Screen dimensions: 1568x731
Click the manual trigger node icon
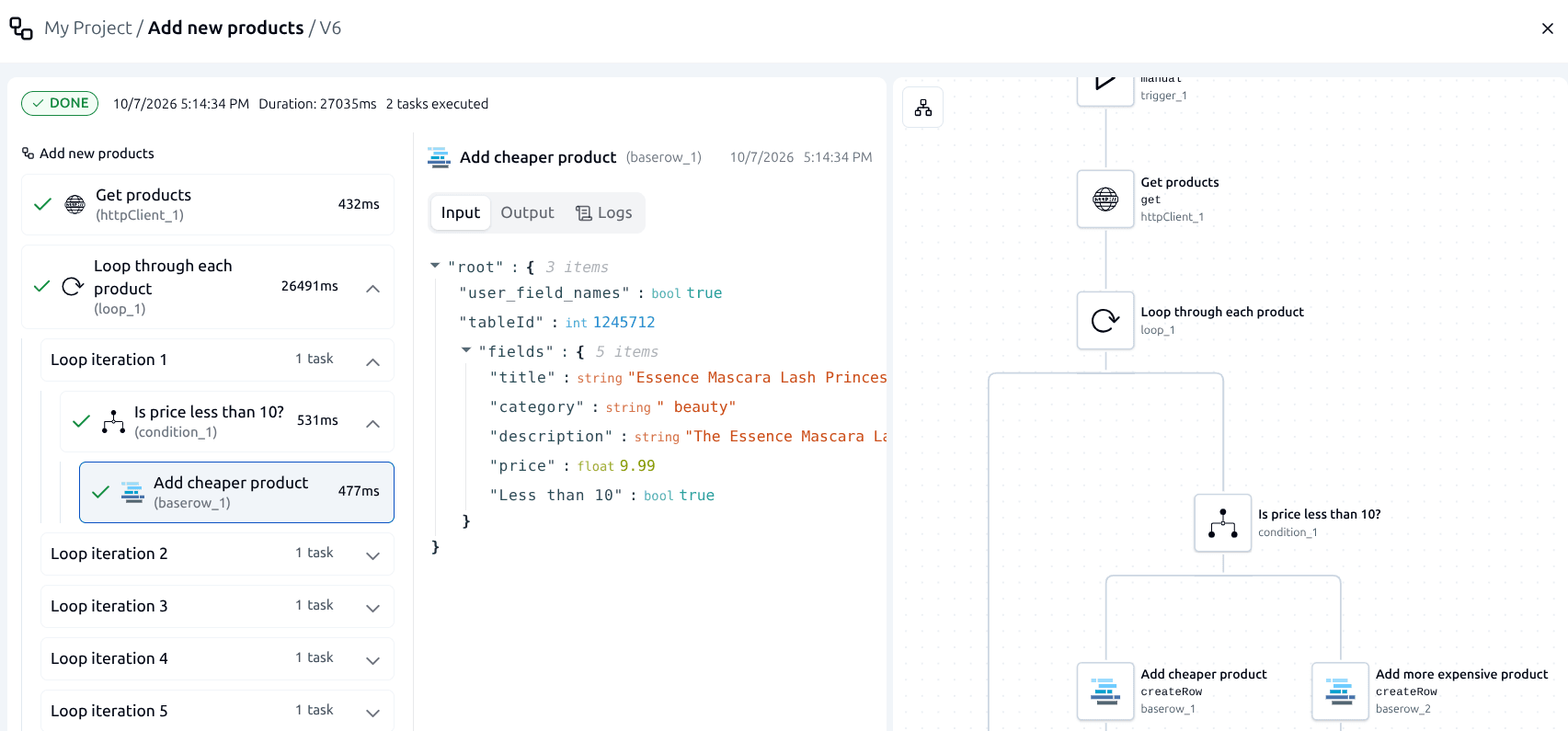pyautogui.click(x=1105, y=89)
